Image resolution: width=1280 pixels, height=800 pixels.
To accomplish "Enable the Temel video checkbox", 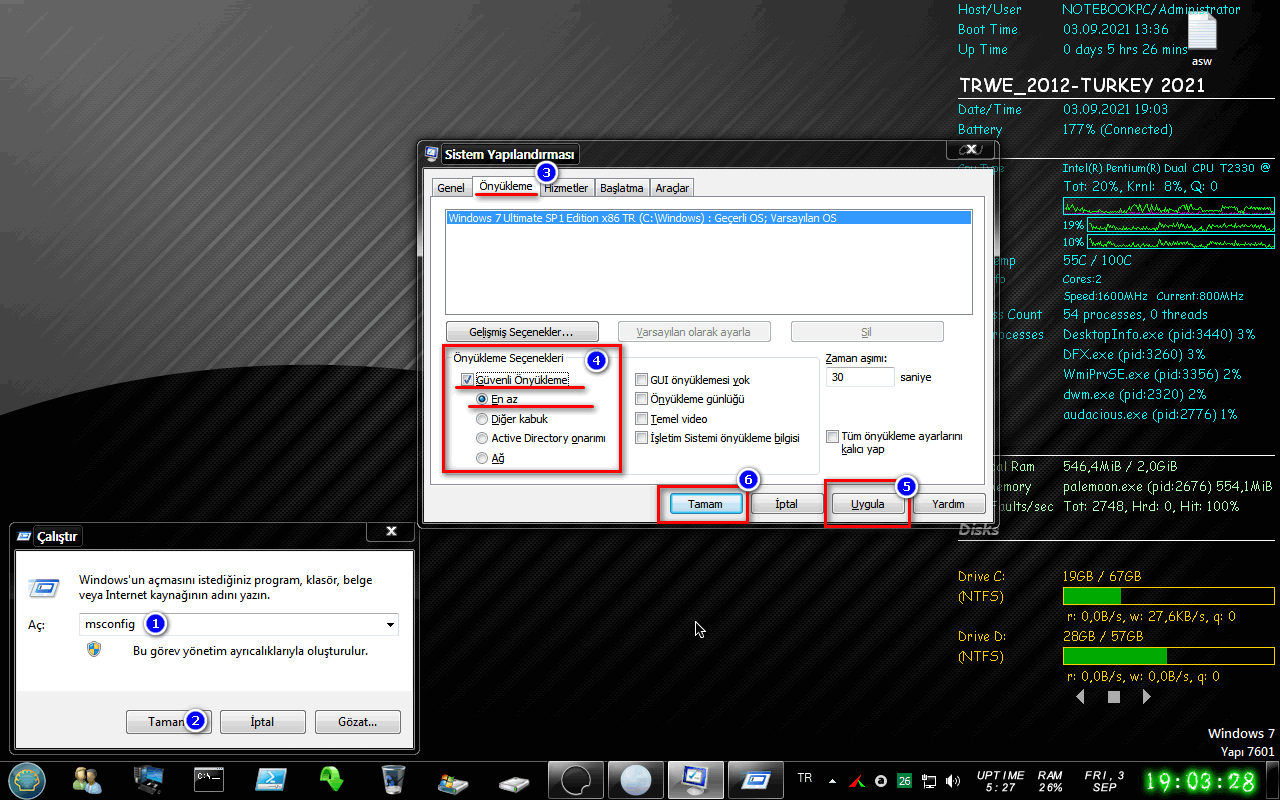I will (642, 419).
